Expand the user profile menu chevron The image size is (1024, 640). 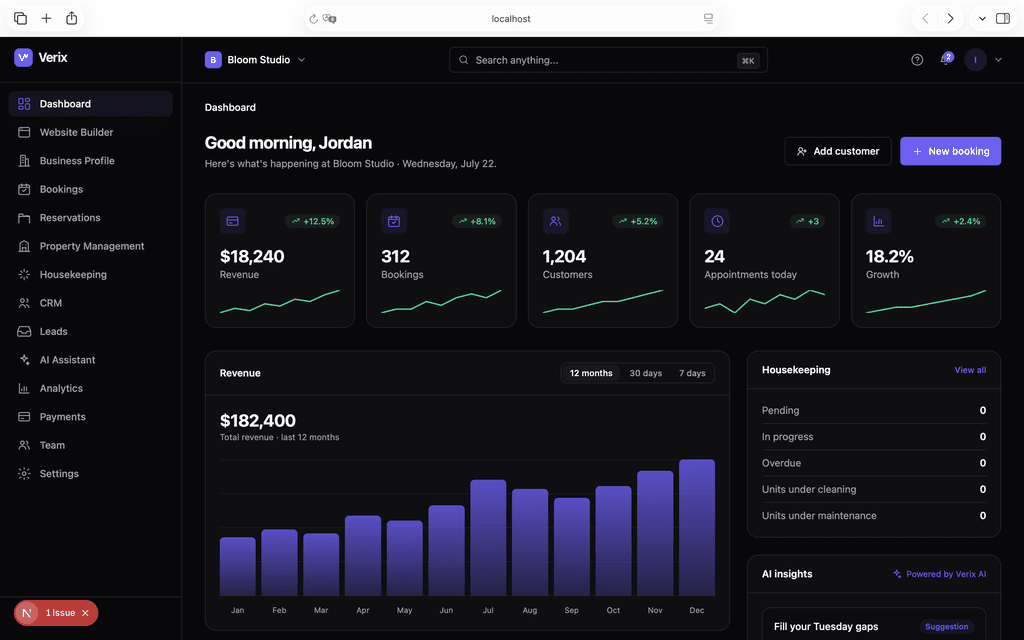pos(998,59)
